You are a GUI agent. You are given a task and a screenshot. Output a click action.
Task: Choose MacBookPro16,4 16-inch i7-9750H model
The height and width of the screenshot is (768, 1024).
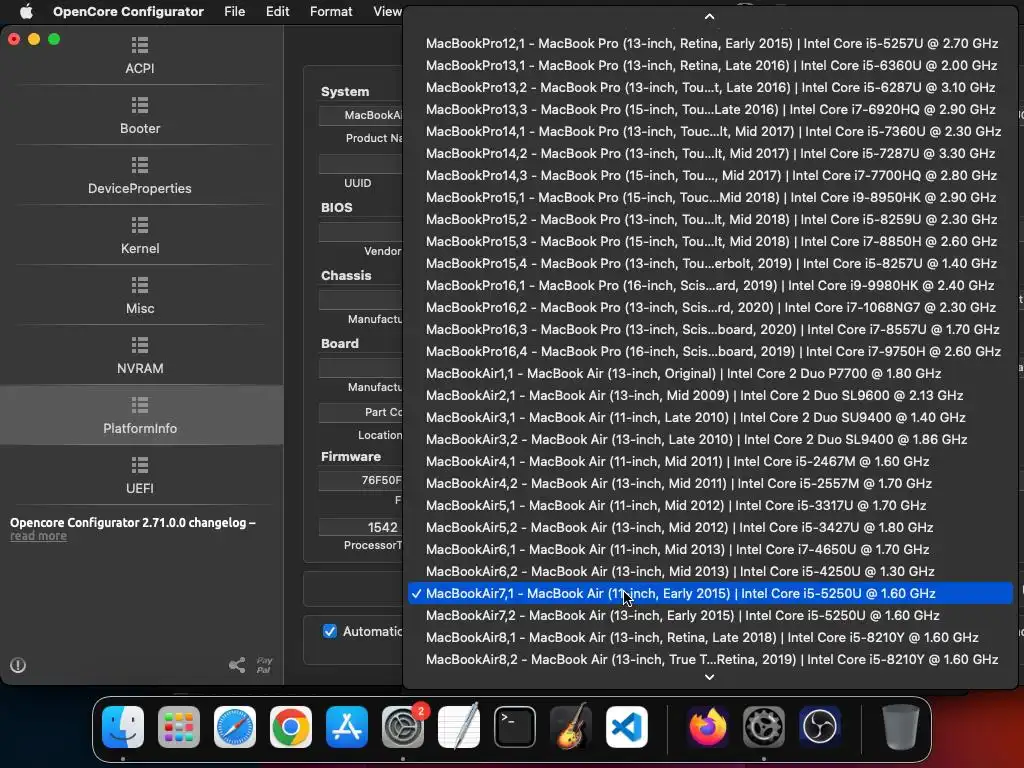[710, 351]
